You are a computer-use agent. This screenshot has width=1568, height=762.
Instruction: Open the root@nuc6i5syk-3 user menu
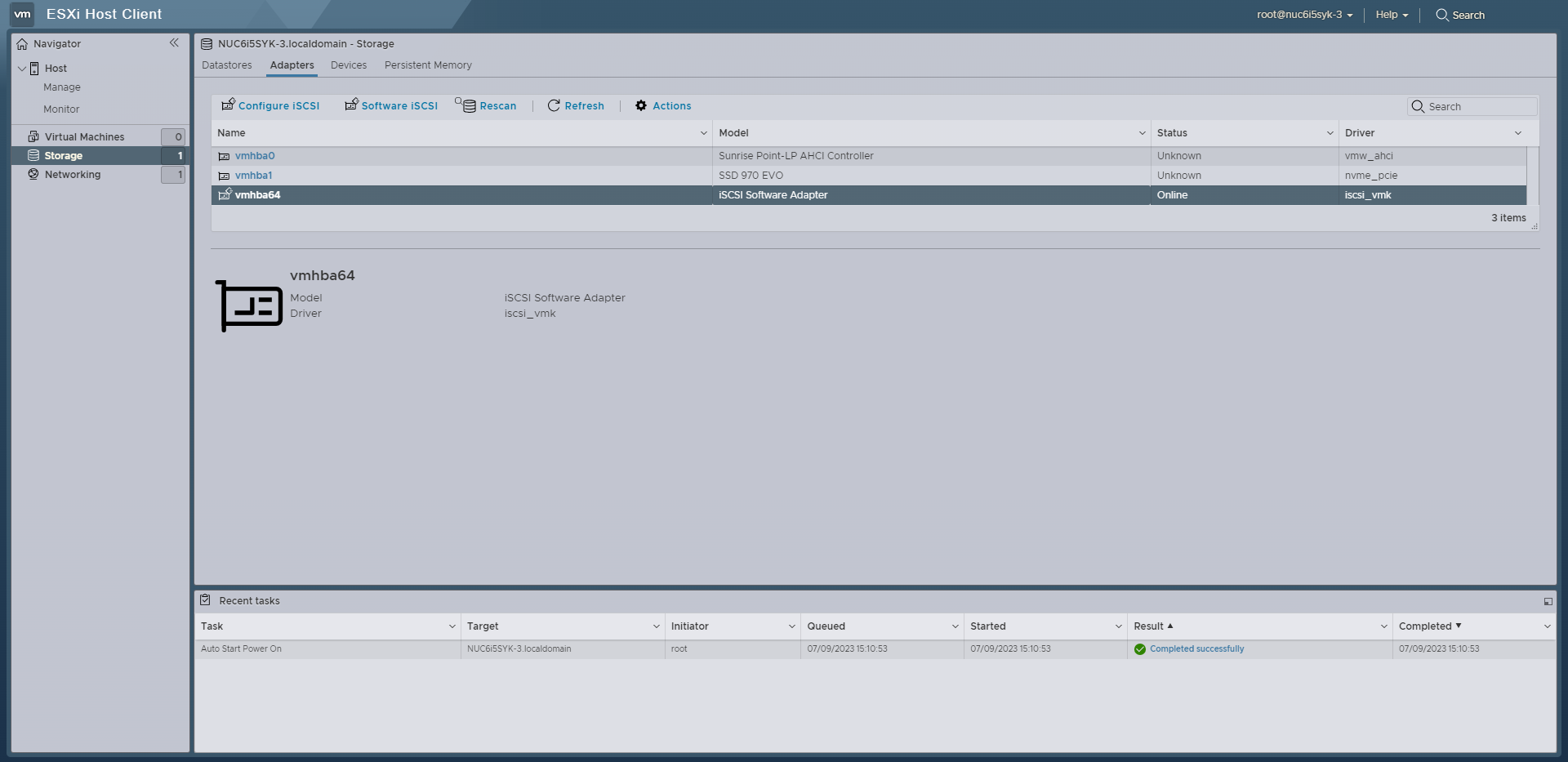(1304, 15)
